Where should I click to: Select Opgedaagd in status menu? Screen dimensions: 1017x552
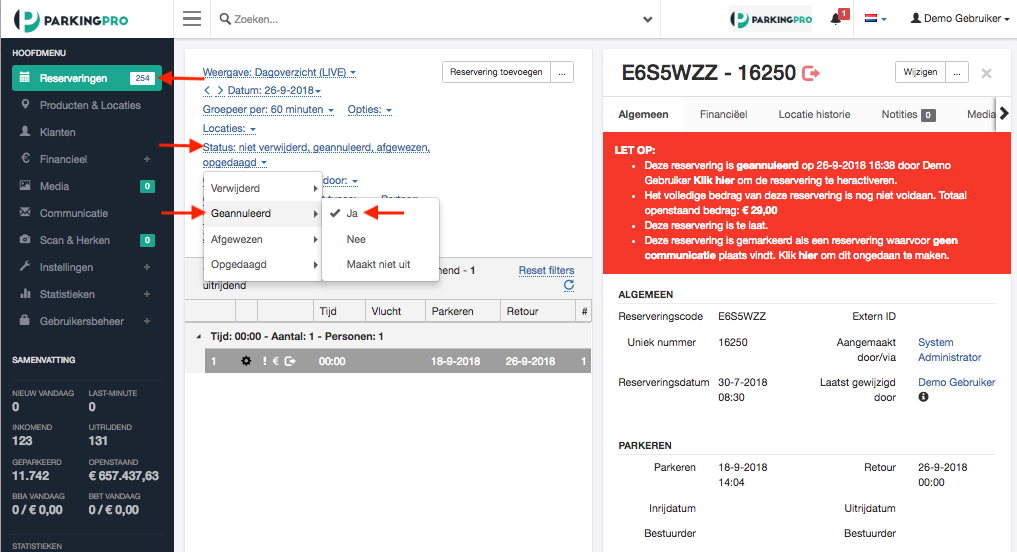263,265
